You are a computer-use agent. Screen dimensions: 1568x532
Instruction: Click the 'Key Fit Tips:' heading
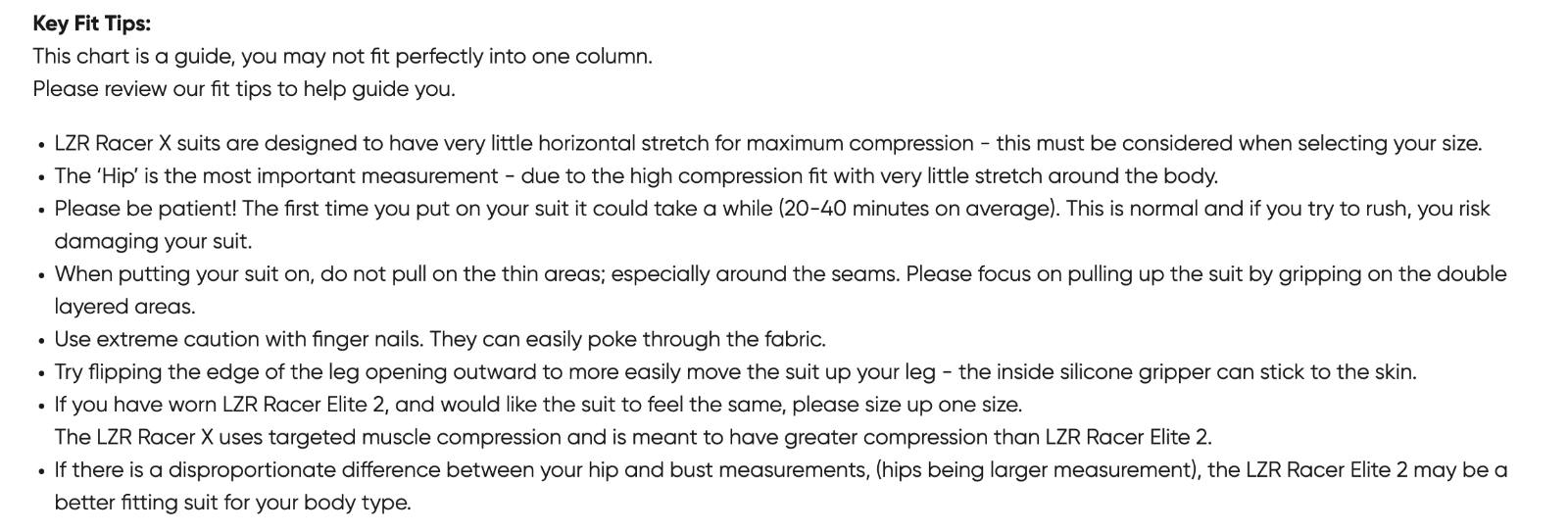[x=92, y=24]
